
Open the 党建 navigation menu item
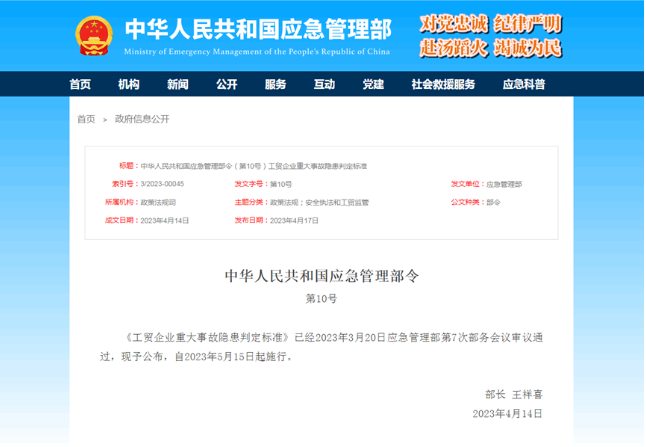click(x=373, y=84)
